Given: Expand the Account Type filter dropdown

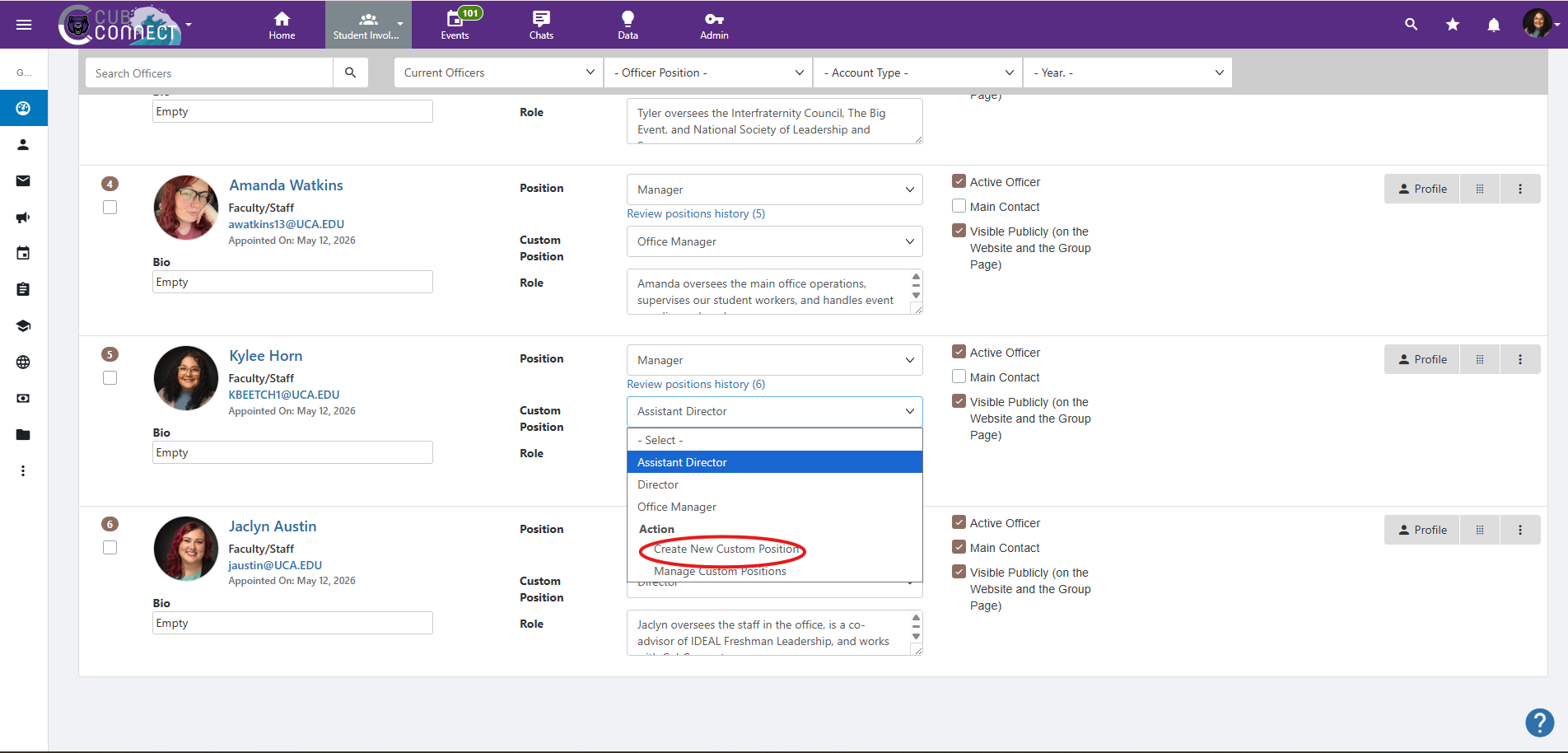Looking at the screenshot, I should (917, 72).
